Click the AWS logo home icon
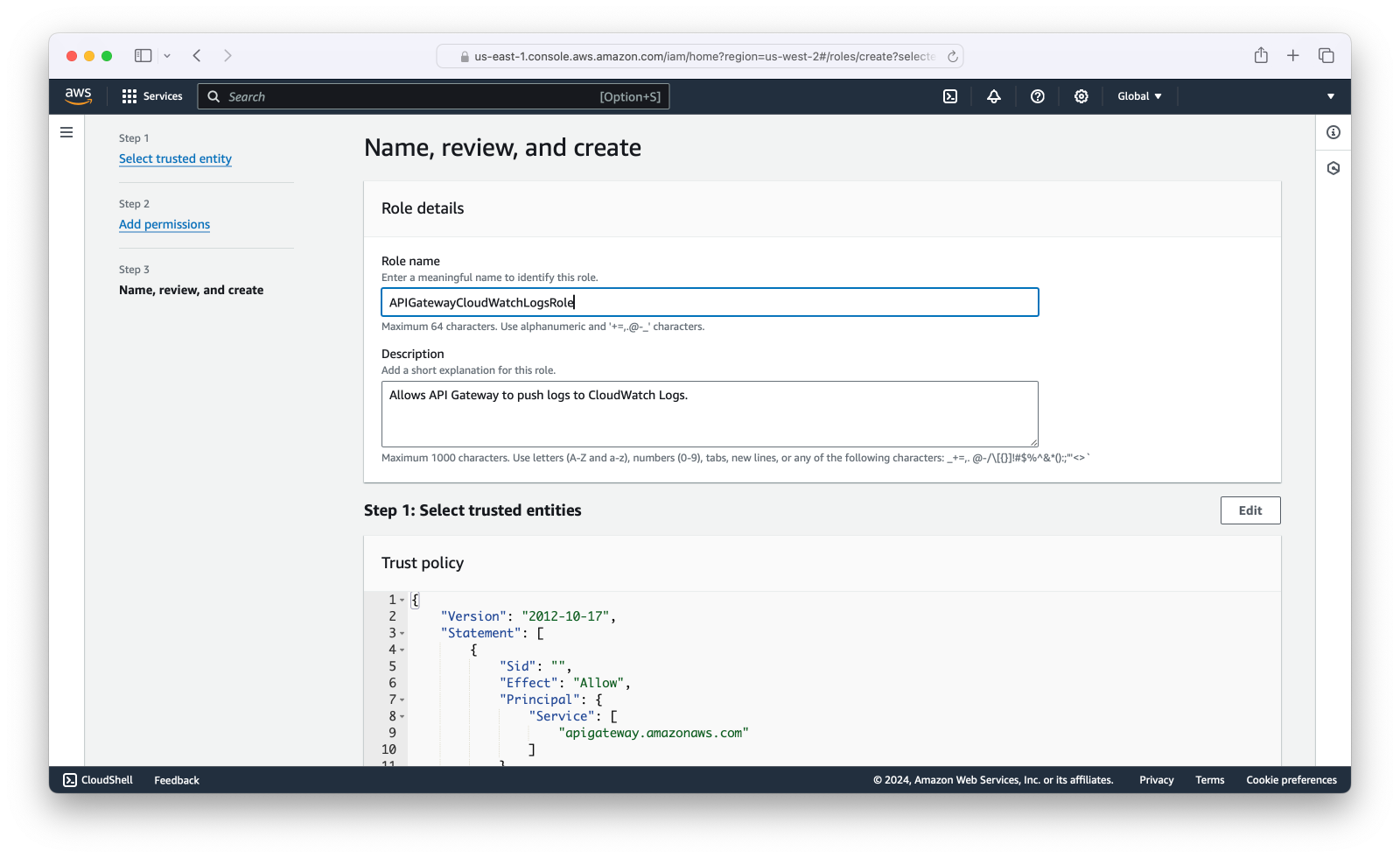1400x858 pixels. pyautogui.click(x=78, y=96)
